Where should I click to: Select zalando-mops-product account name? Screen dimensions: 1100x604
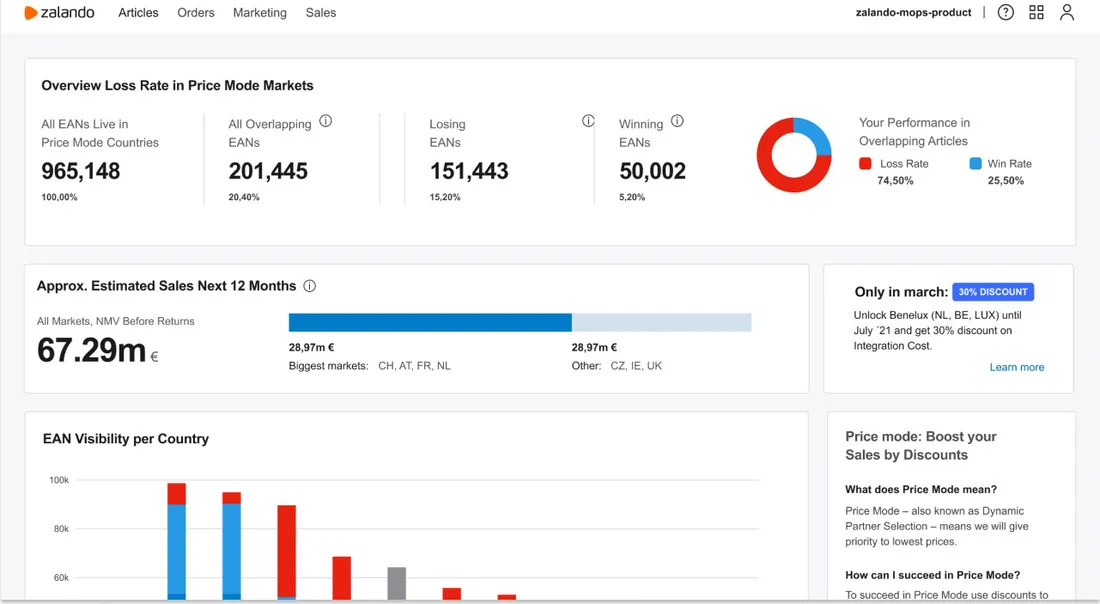pyautogui.click(x=913, y=12)
